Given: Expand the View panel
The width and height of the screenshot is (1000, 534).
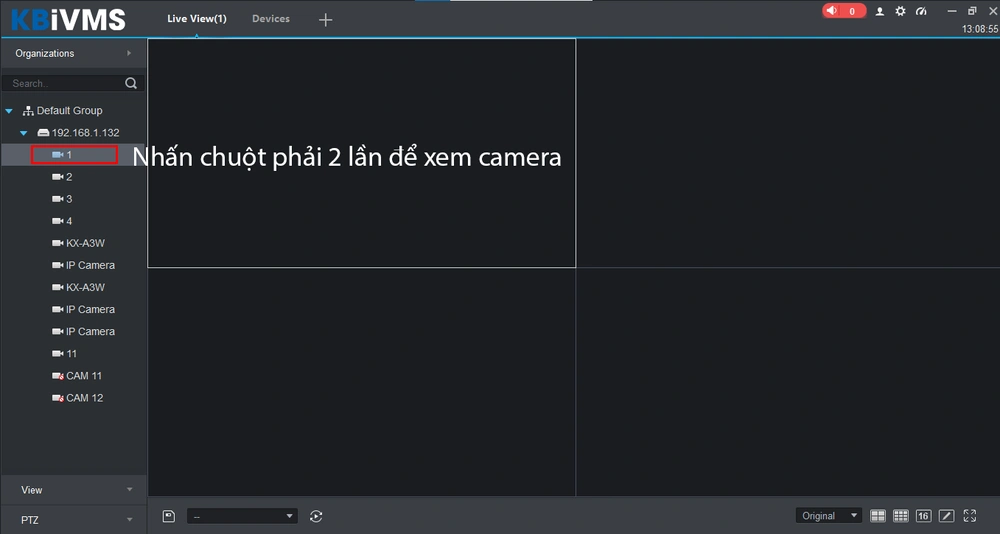Looking at the screenshot, I should (74, 490).
